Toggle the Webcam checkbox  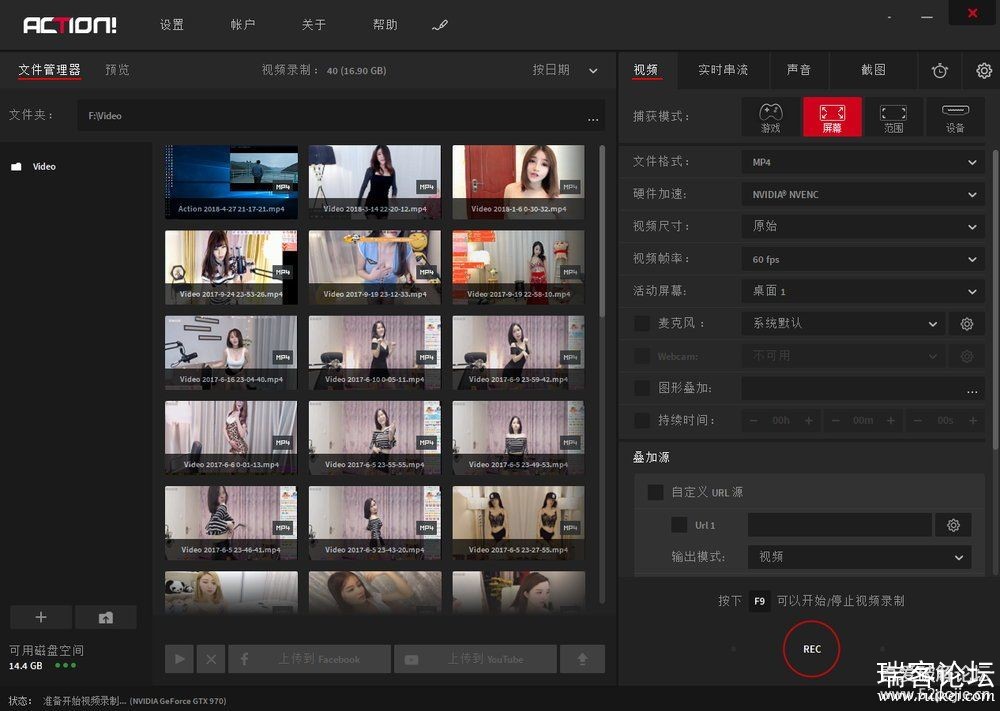coord(642,356)
